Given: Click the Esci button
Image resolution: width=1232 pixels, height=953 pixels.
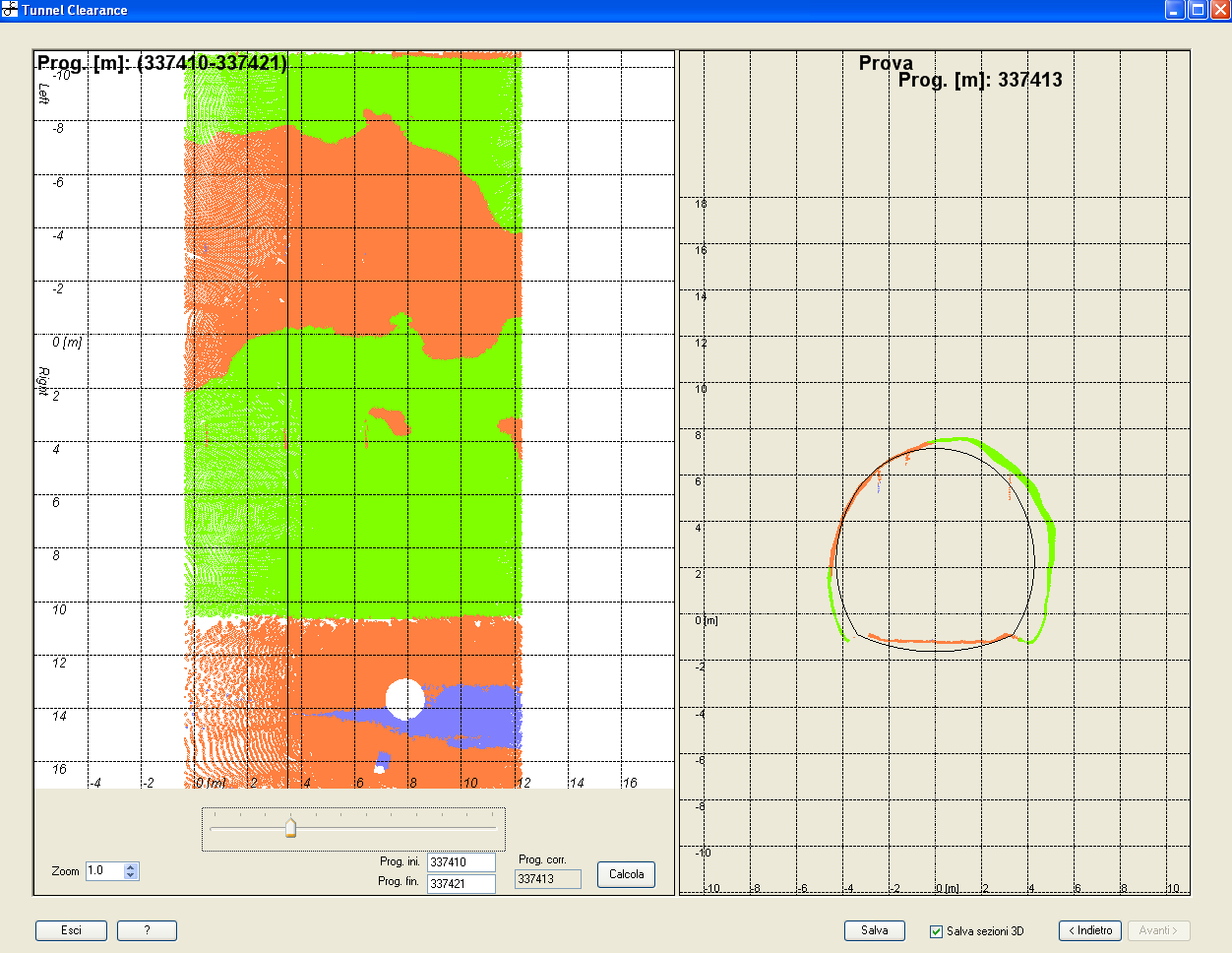Looking at the screenshot, I should pos(71,930).
